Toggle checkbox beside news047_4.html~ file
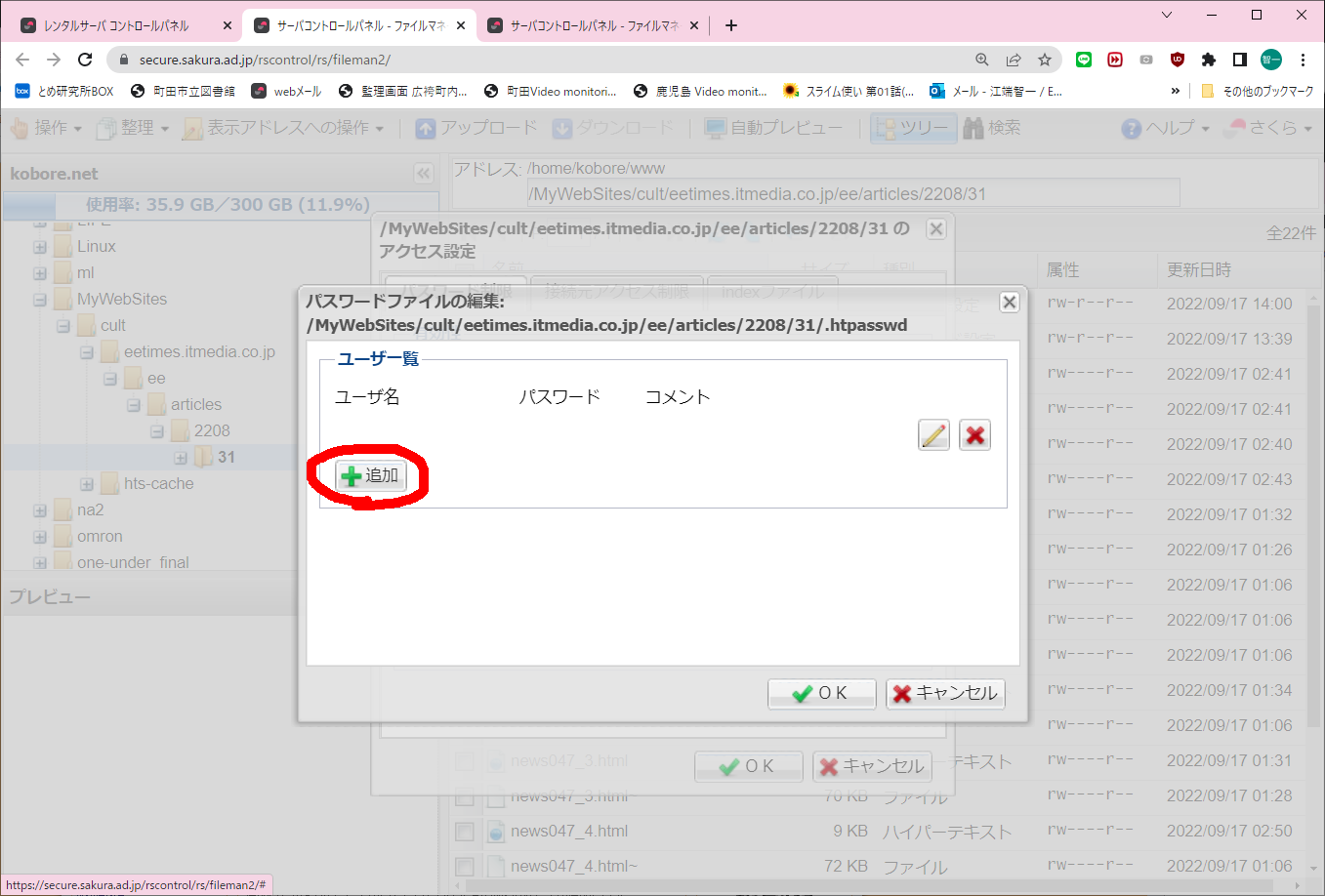 465,867
